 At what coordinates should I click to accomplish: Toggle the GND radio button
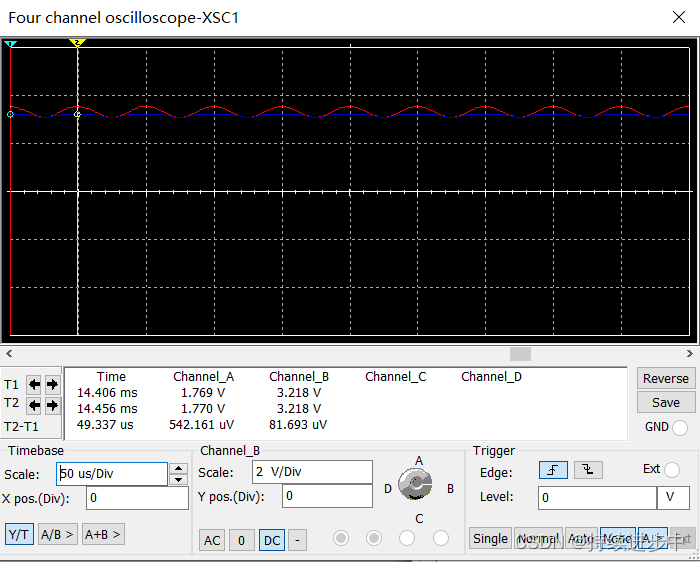(679, 427)
